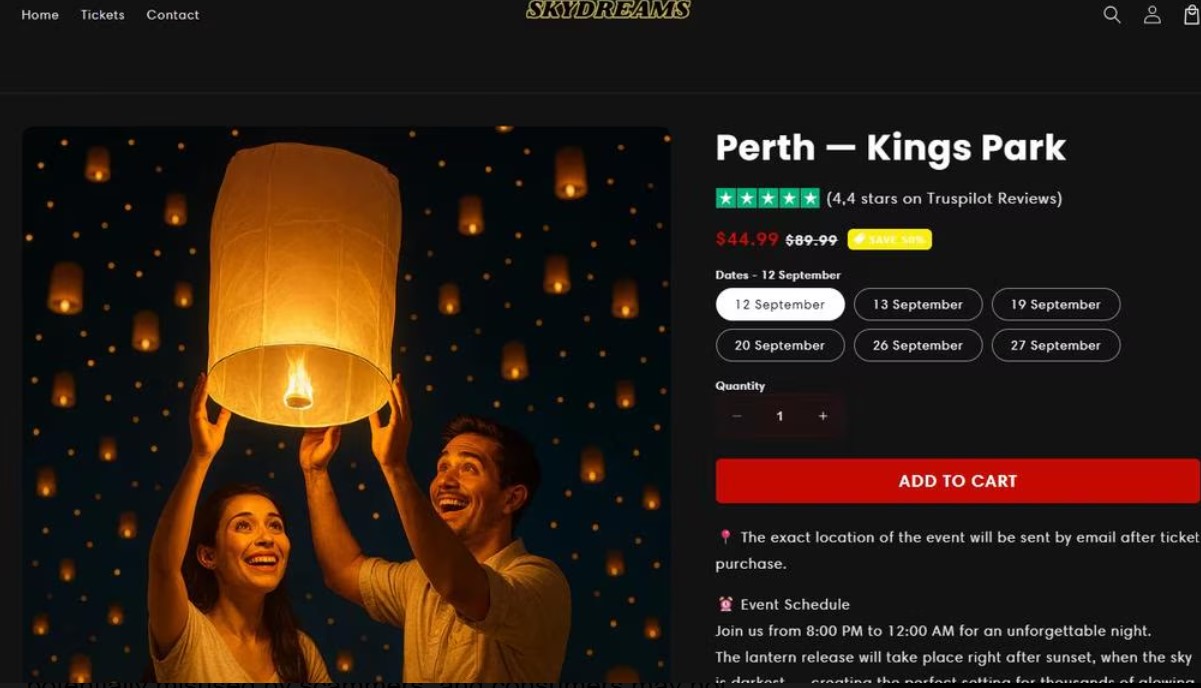1201x688 pixels.
Task: Decrease quantity with the minus button
Action: click(737, 416)
